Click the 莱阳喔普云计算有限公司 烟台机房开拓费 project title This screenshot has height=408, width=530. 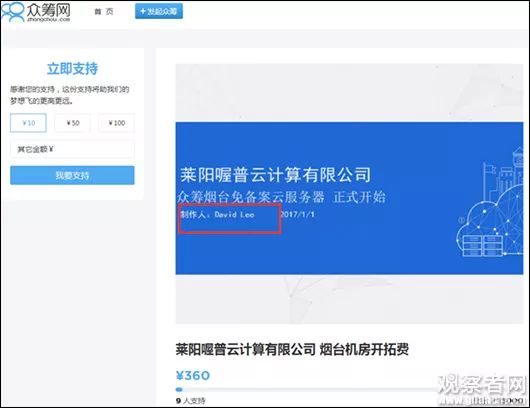pos(292,349)
